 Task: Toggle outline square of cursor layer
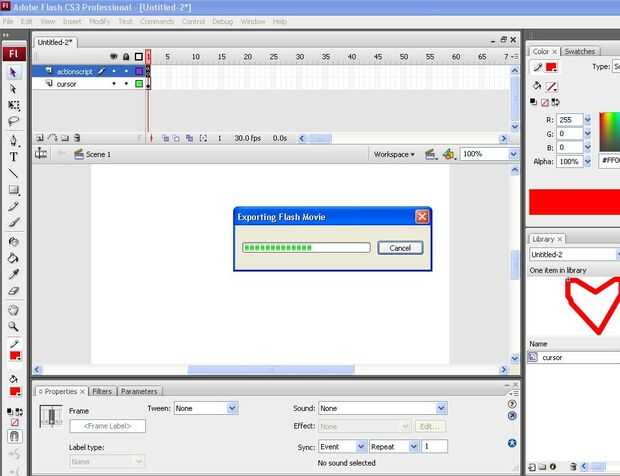(139, 84)
